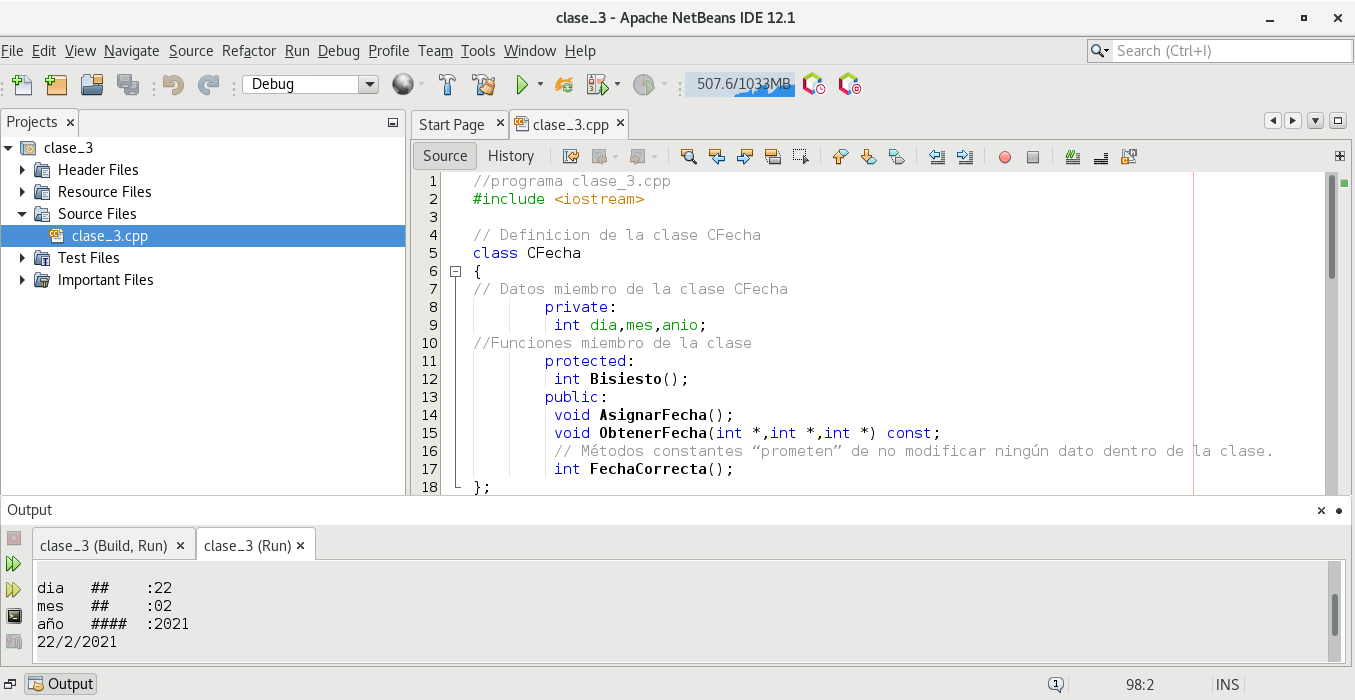Click the Build Project hammer icon
1355x700 pixels.
[x=447, y=85]
